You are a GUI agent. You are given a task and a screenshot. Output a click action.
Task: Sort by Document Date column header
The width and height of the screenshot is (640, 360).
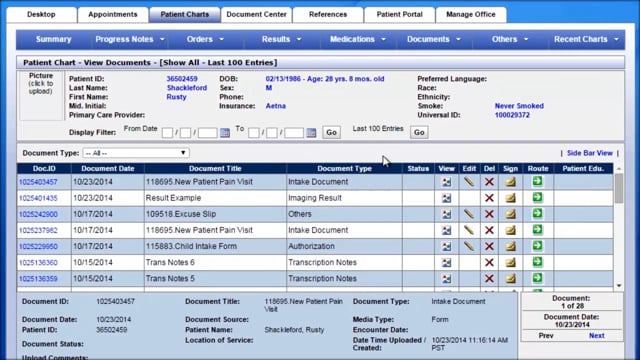coord(108,169)
